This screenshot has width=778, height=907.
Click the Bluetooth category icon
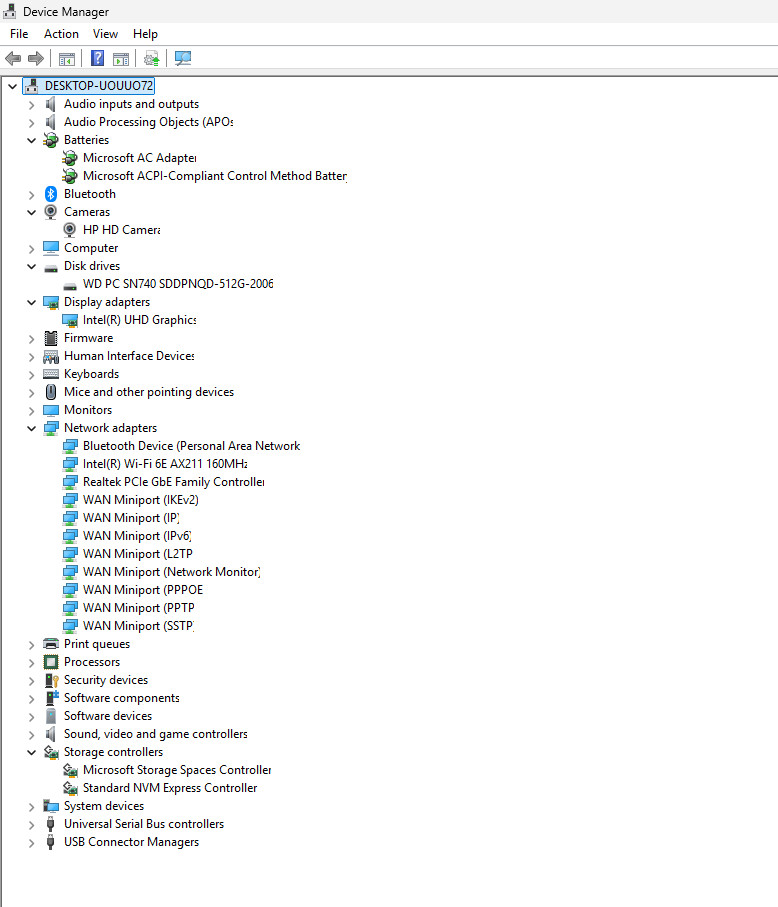tap(51, 194)
